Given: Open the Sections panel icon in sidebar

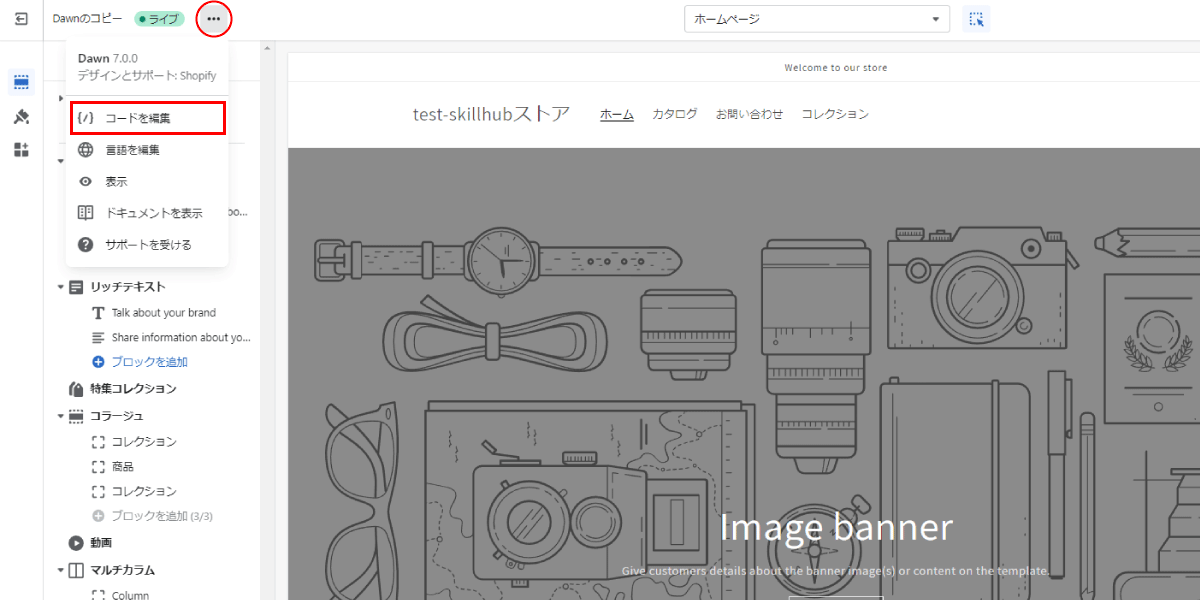Looking at the screenshot, I should [x=21, y=82].
